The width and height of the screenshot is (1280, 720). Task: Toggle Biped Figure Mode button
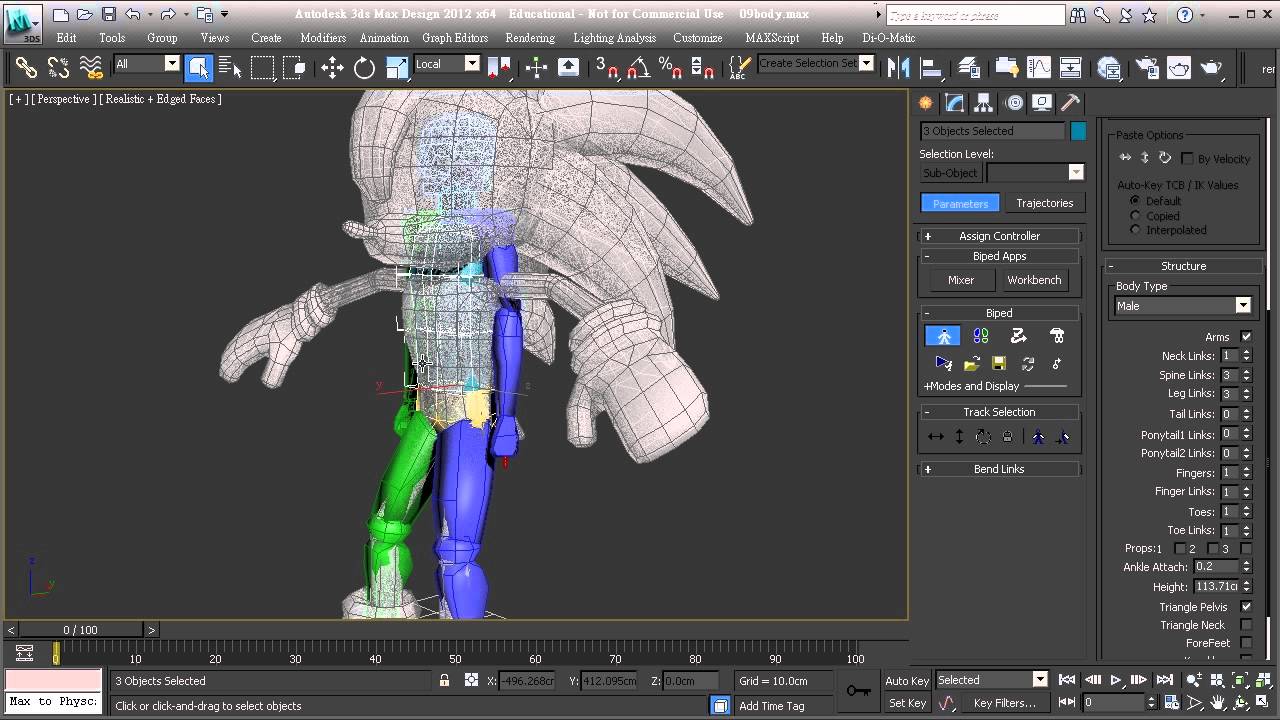943,336
